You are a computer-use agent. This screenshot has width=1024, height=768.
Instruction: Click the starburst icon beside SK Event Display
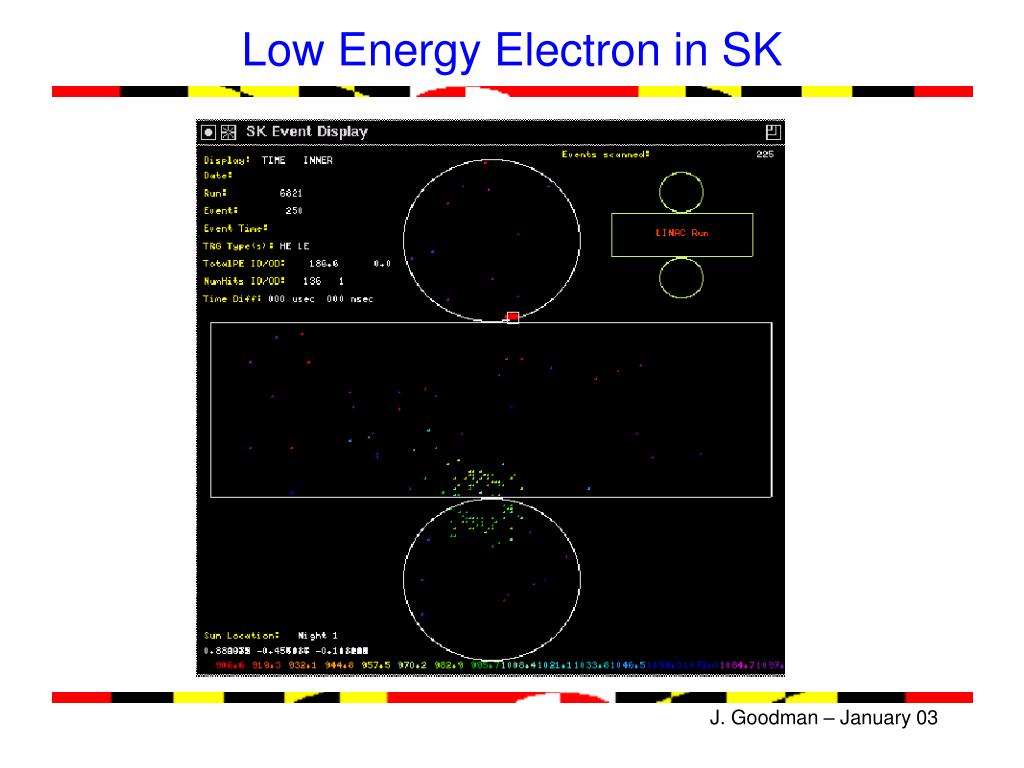tap(228, 133)
